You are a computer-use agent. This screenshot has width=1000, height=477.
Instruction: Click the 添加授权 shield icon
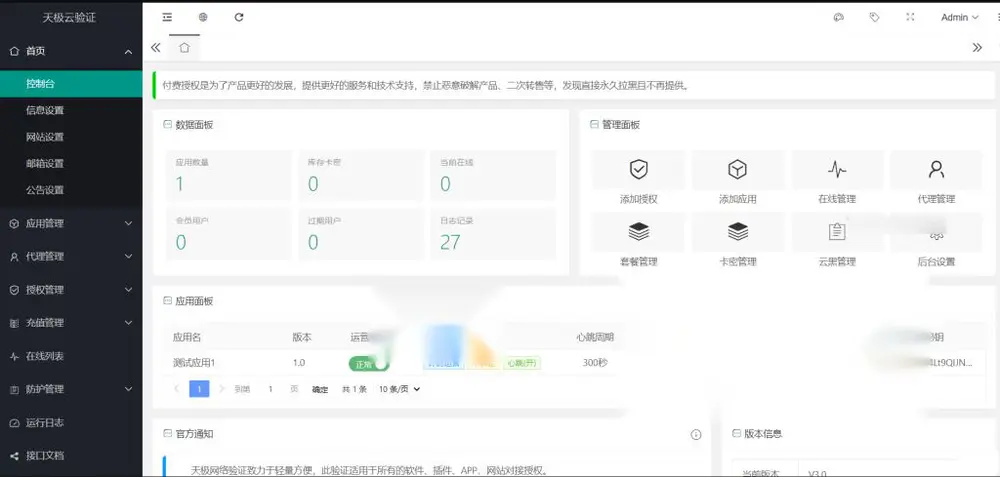click(x=638, y=169)
